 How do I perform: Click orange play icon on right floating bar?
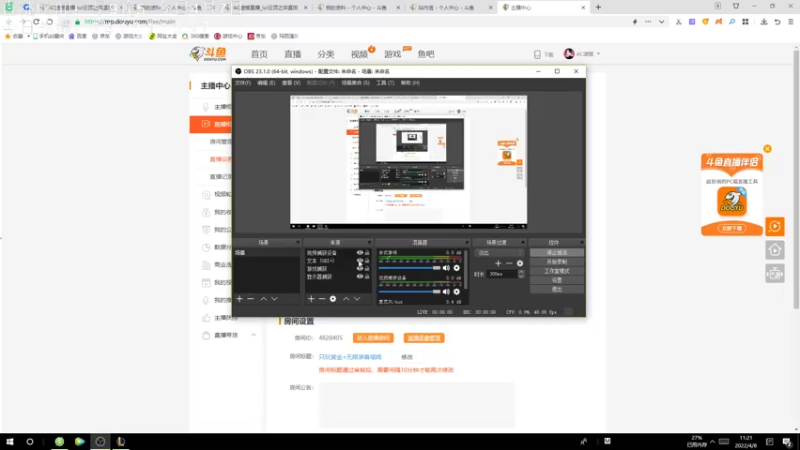(774, 227)
